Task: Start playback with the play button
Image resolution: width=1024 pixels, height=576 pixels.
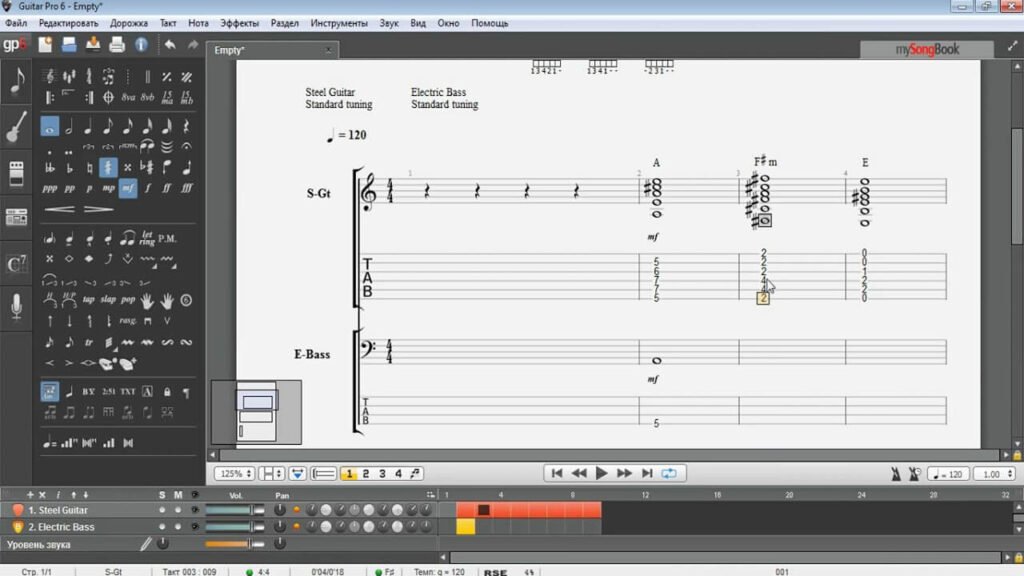Action: [601, 473]
